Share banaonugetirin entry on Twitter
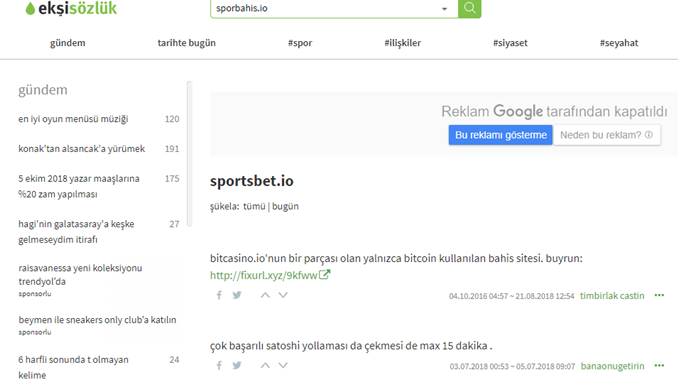Screen dimensions: 678x381 pyautogui.click(x=237, y=365)
